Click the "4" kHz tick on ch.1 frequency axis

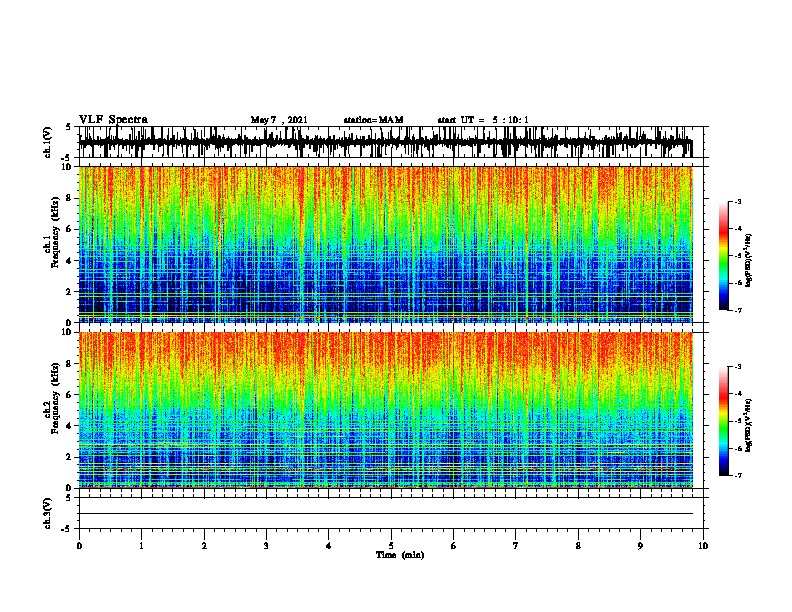point(70,261)
